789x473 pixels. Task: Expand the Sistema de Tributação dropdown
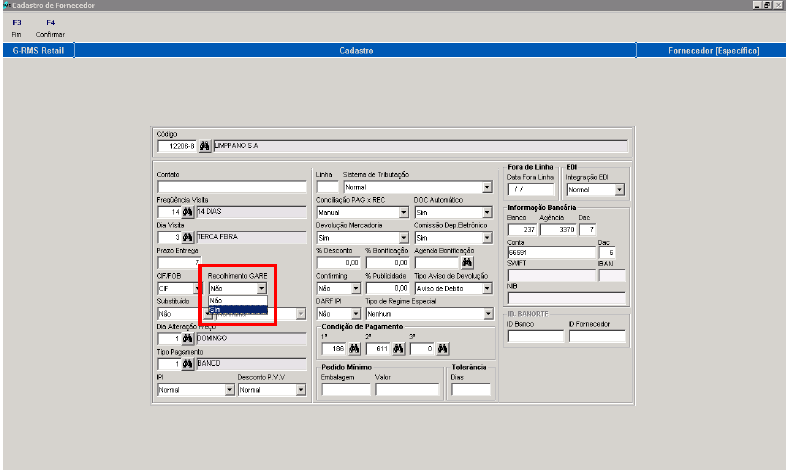point(487,187)
